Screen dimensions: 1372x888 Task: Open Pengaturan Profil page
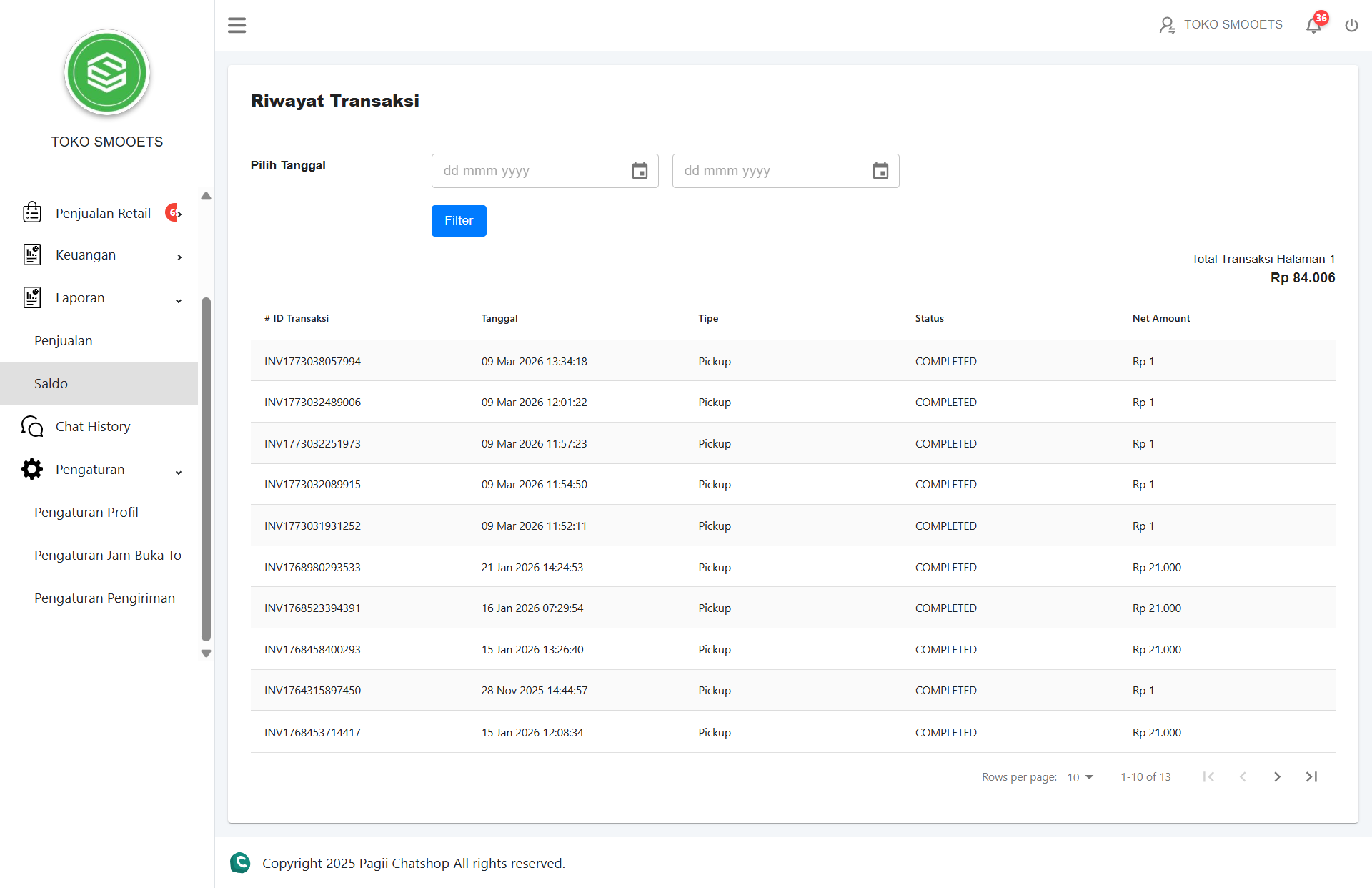(86, 513)
